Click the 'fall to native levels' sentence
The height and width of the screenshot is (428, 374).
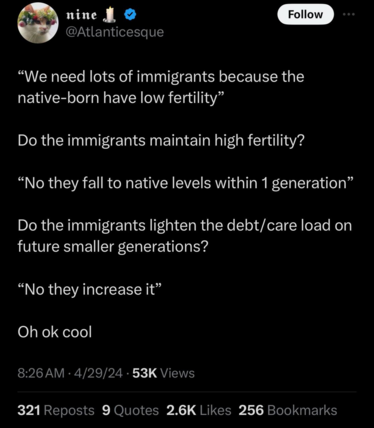click(185, 183)
